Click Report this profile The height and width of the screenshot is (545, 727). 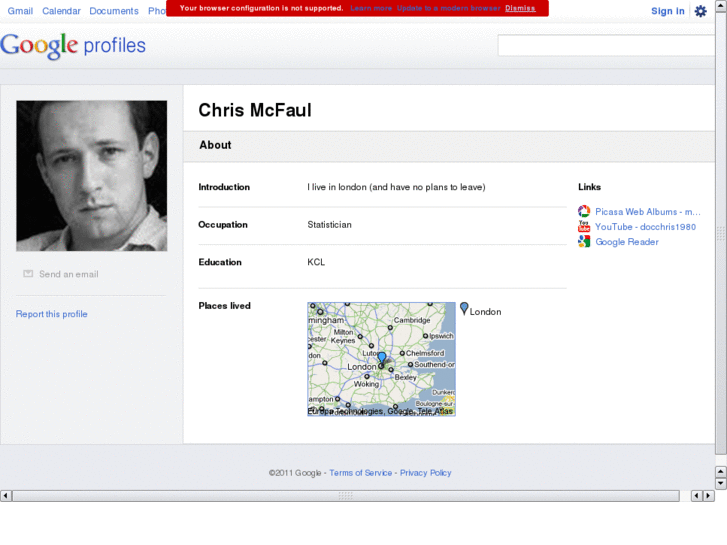click(51, 314)
